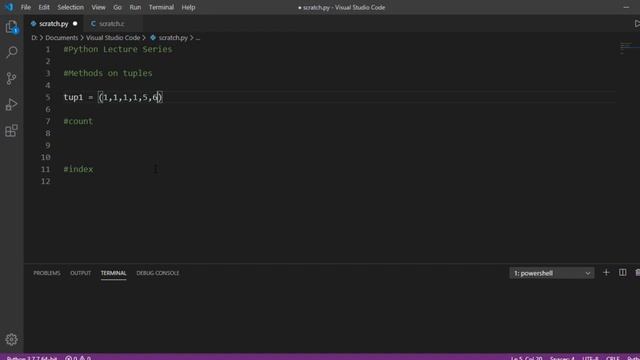Image resolution: width=640 pixels, height=360 pixels.
Task: Open the Explorer view in activity bar
Action: click(x=11, y=27)
